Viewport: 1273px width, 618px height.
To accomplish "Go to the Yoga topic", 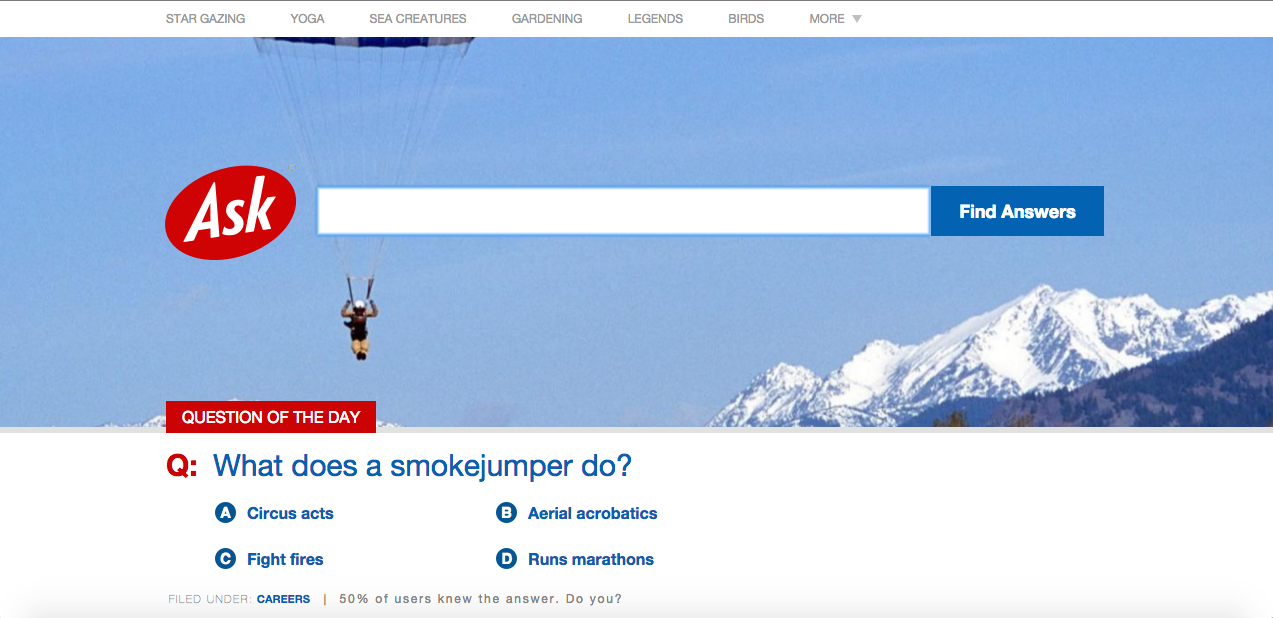I will (x=307, y=19).
